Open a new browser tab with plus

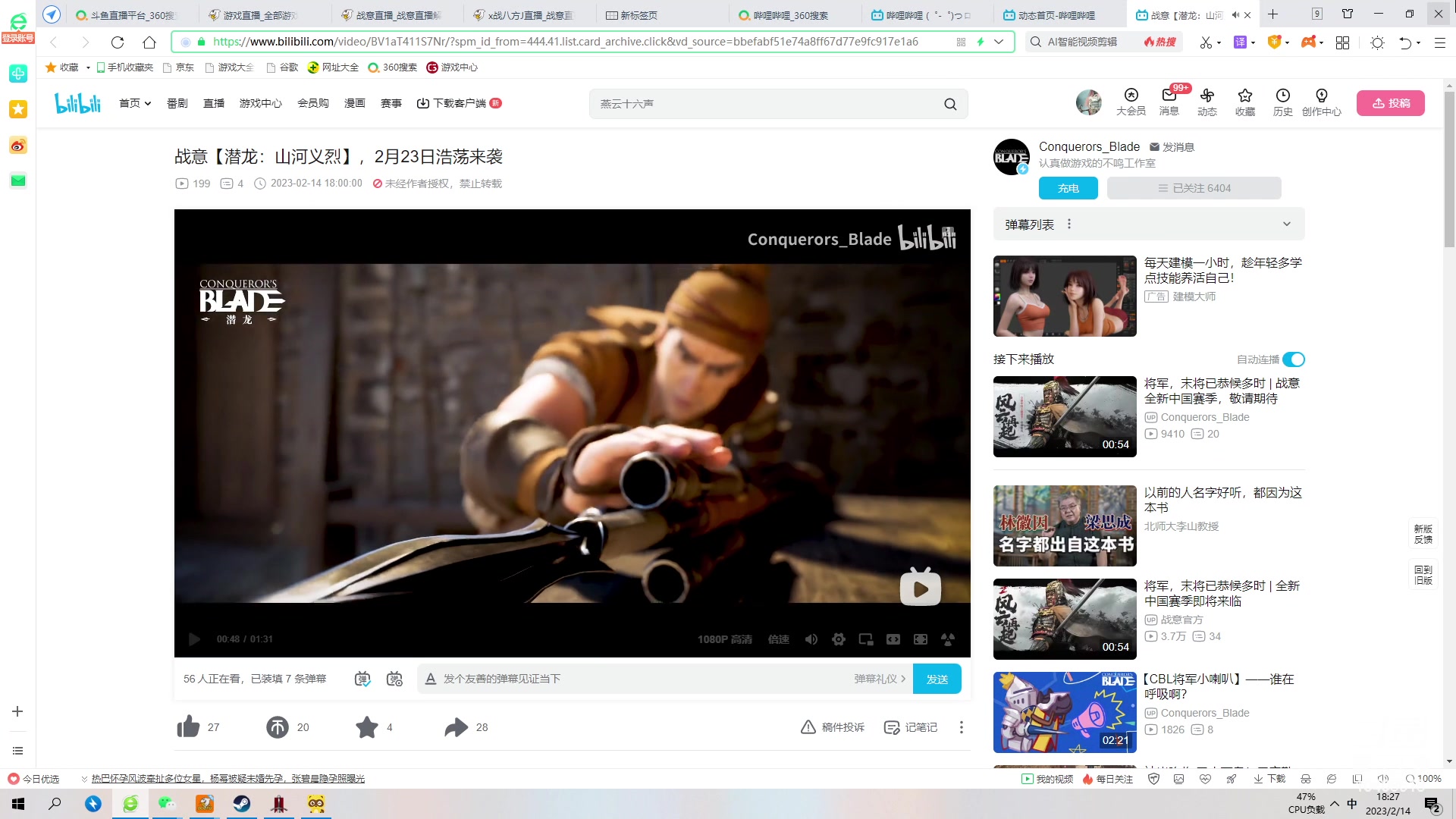[1273, 14]
